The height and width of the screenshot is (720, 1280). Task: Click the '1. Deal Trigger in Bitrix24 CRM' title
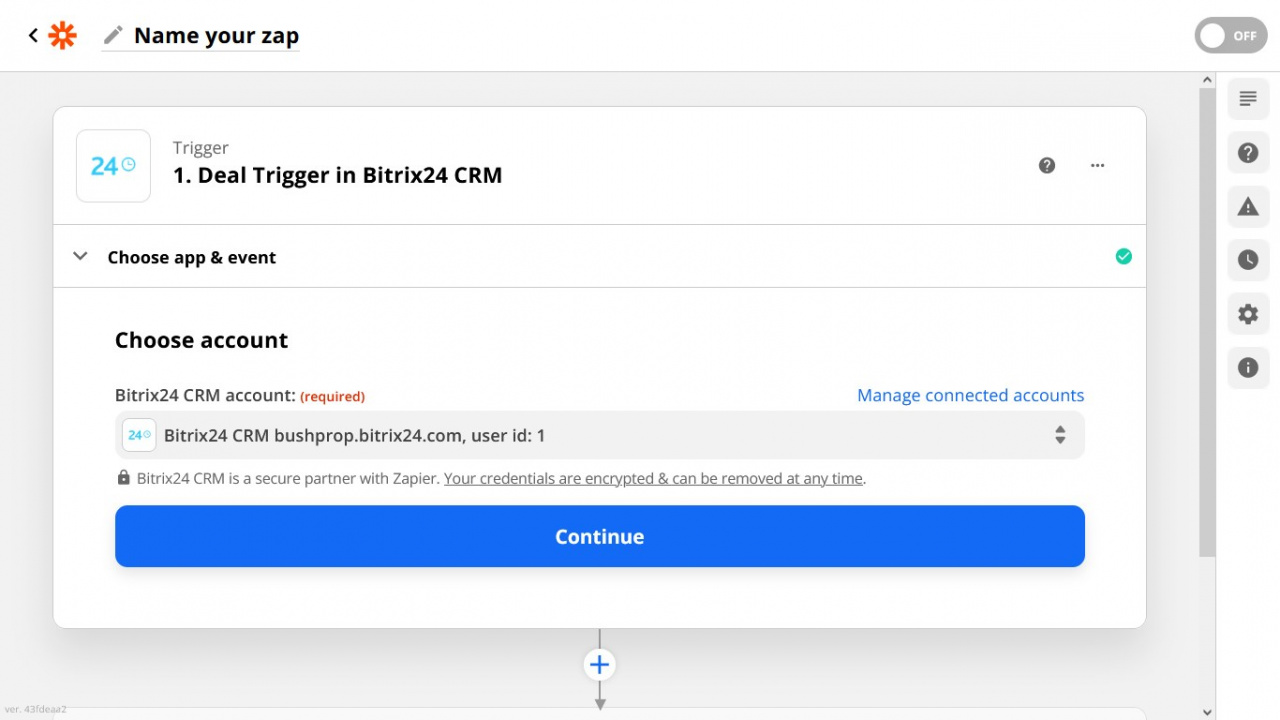[x=338, y=176]
